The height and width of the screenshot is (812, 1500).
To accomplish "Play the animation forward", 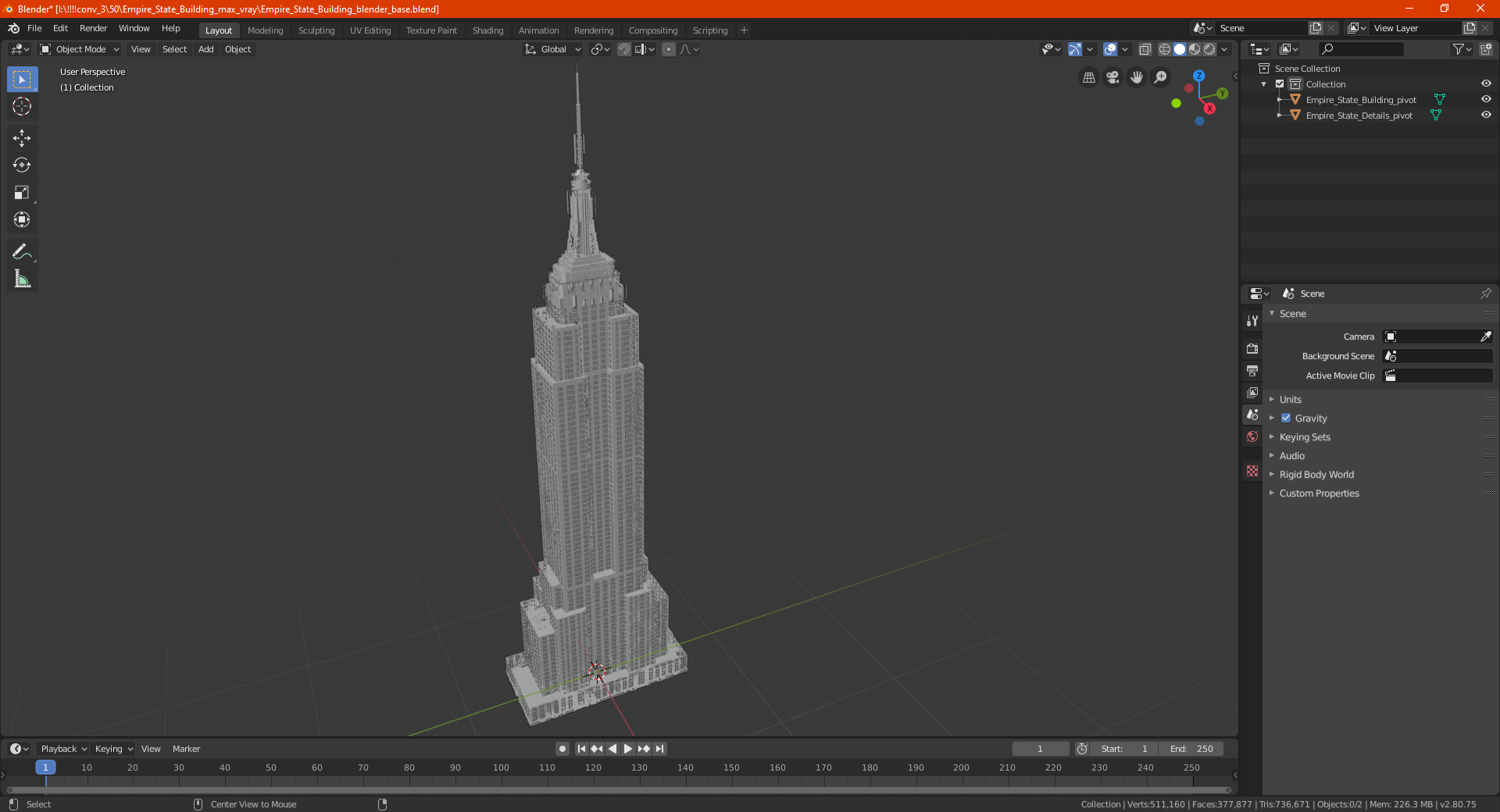I will (x=627, y=749).
